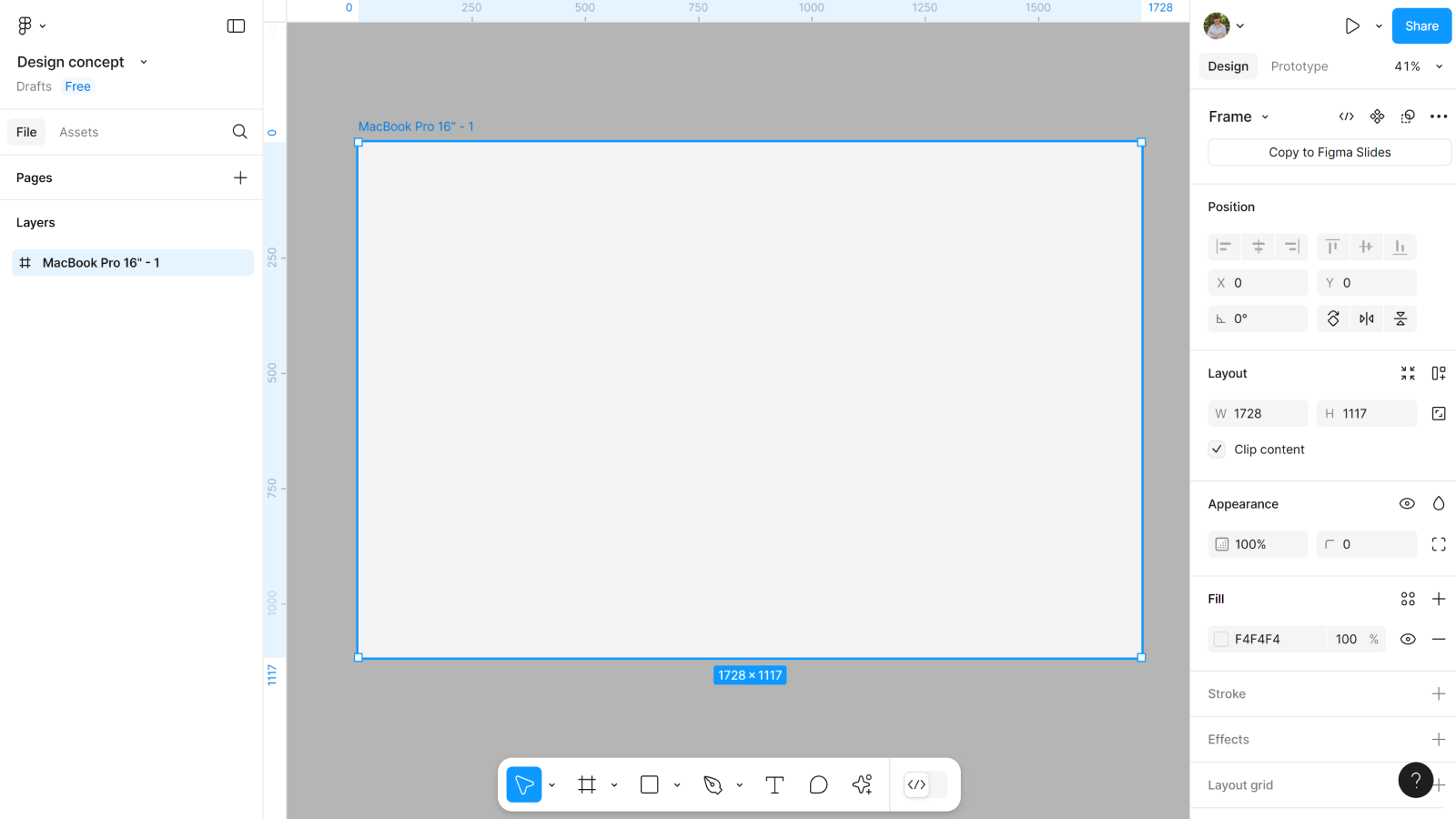The width and height of the screenshot is (1456, 819).
Task: Uncheck the Clip content checkbox
Action: [x=1217, y=450]
